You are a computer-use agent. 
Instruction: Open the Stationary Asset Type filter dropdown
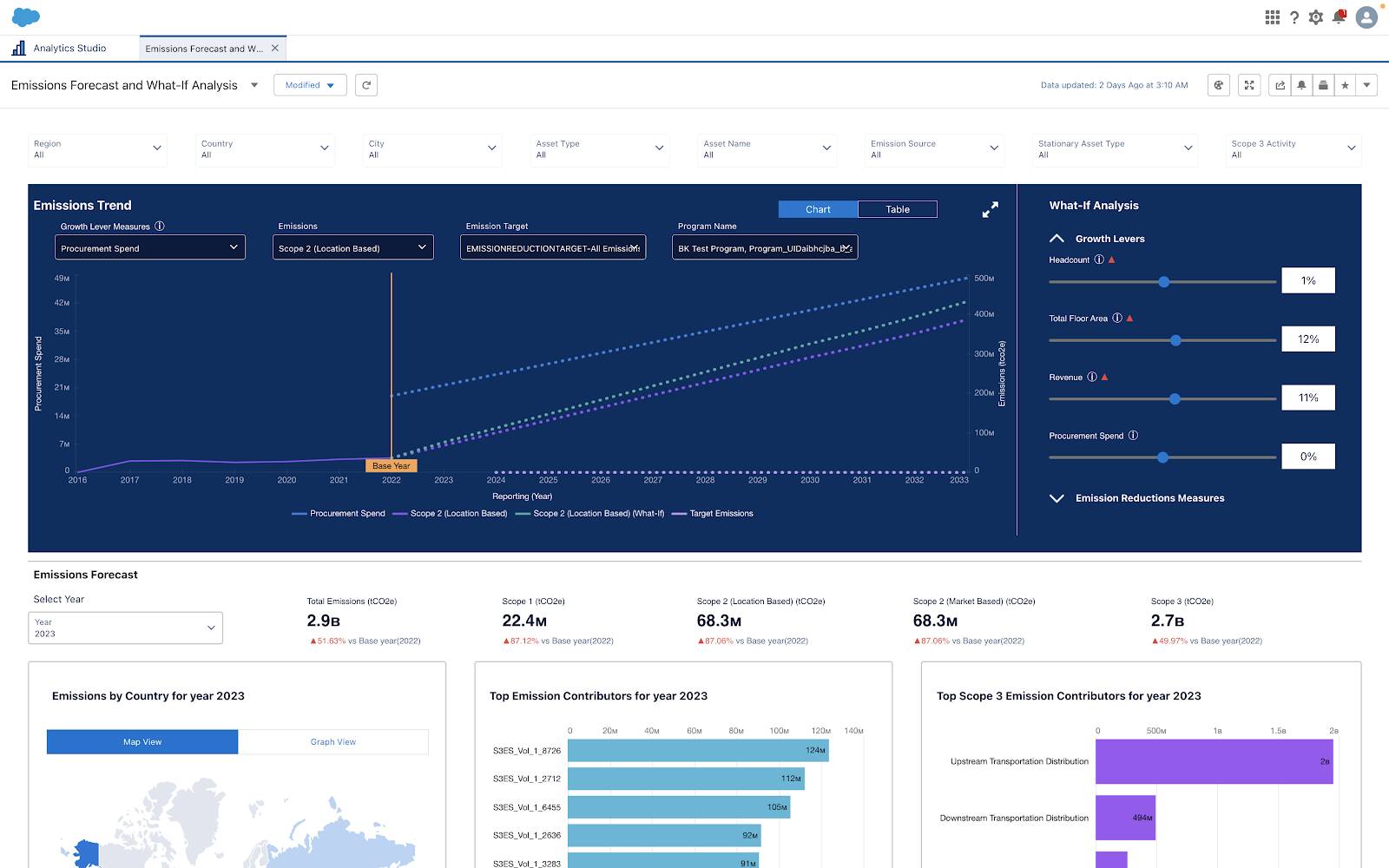[x=1116, y=149]
